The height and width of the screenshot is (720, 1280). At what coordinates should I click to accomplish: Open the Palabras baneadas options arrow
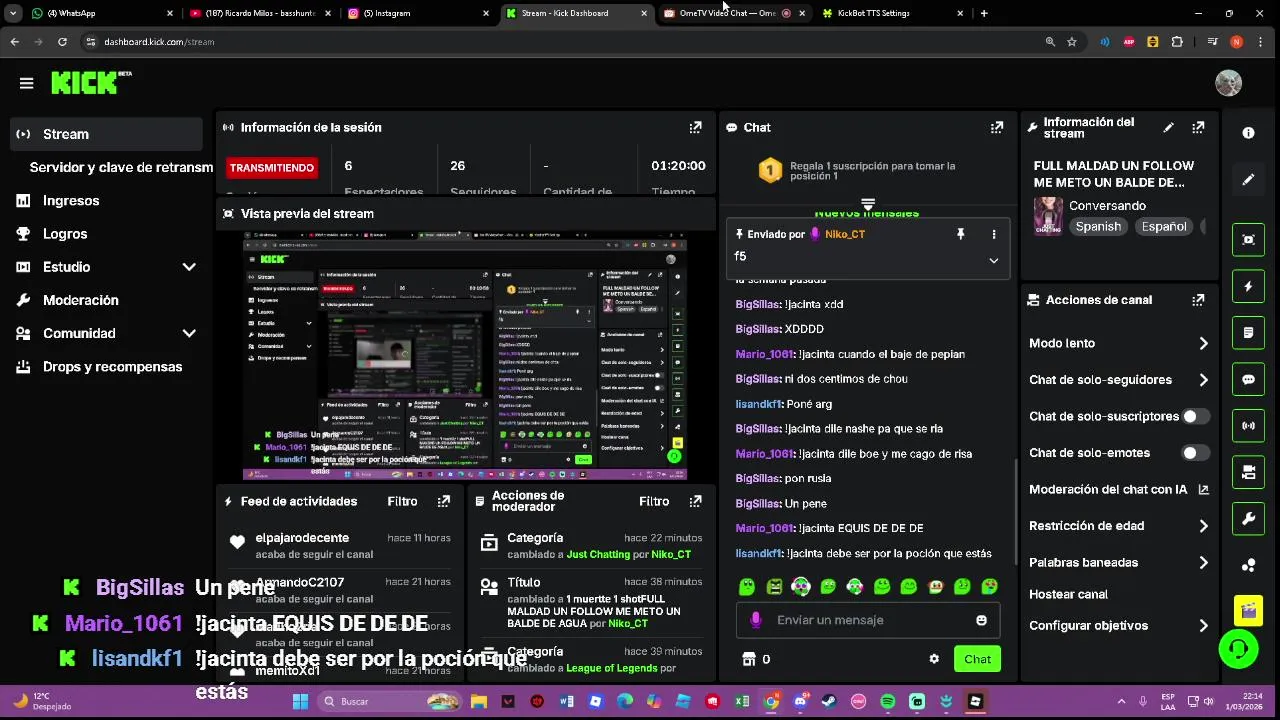tap(1203, 563)
